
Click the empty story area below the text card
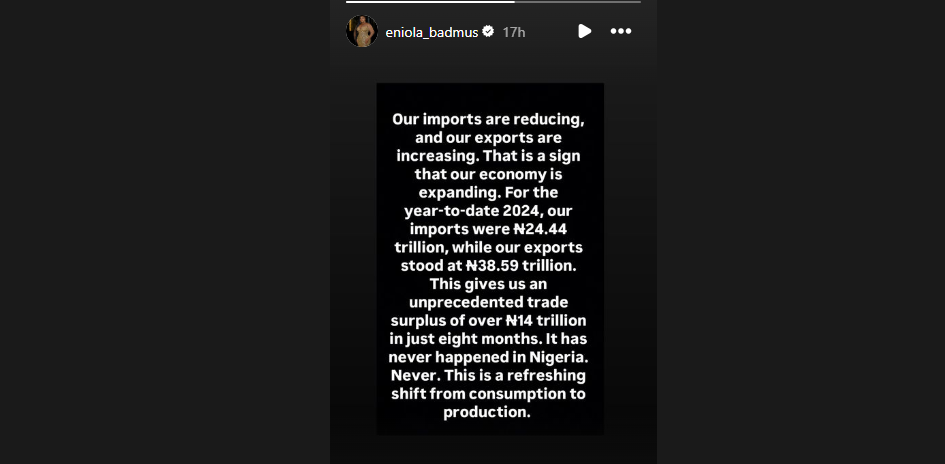(489, 449)
